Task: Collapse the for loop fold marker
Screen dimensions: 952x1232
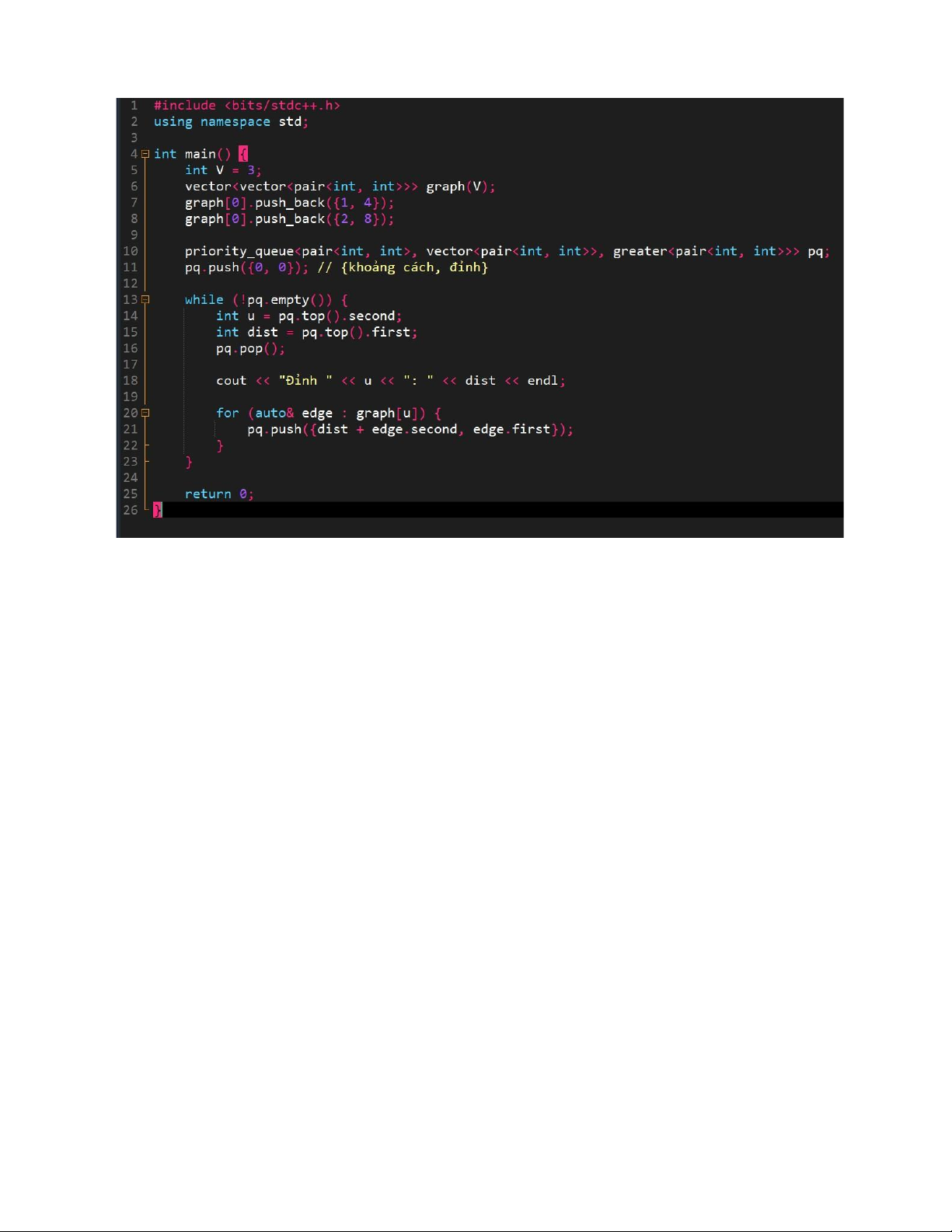Action: pyautogui.click(x=145, y=413)
